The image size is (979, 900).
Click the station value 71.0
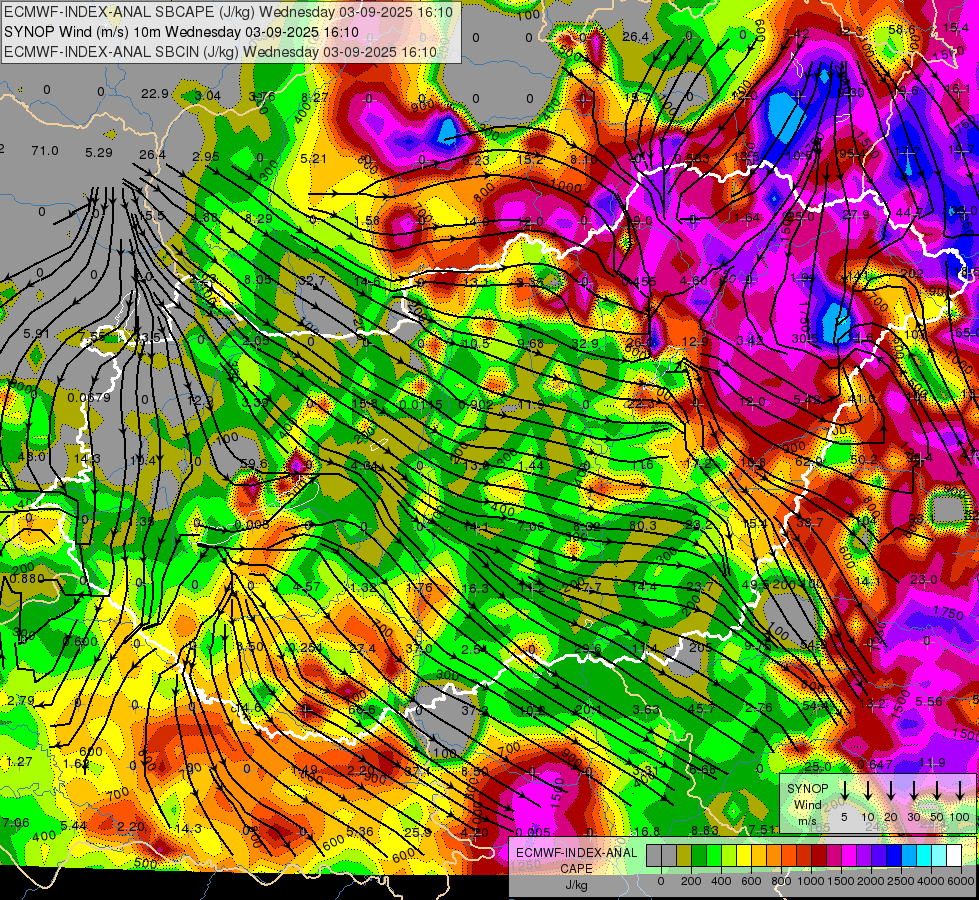pyautogui.click(x=45, y=151)
